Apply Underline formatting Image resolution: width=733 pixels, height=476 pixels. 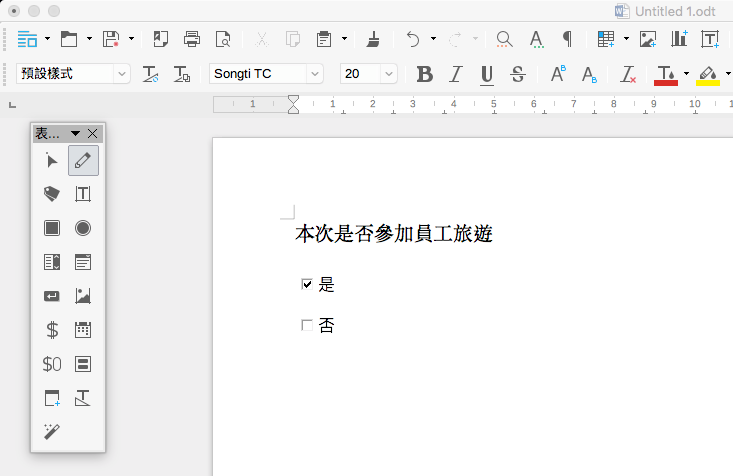click(487, 74)
